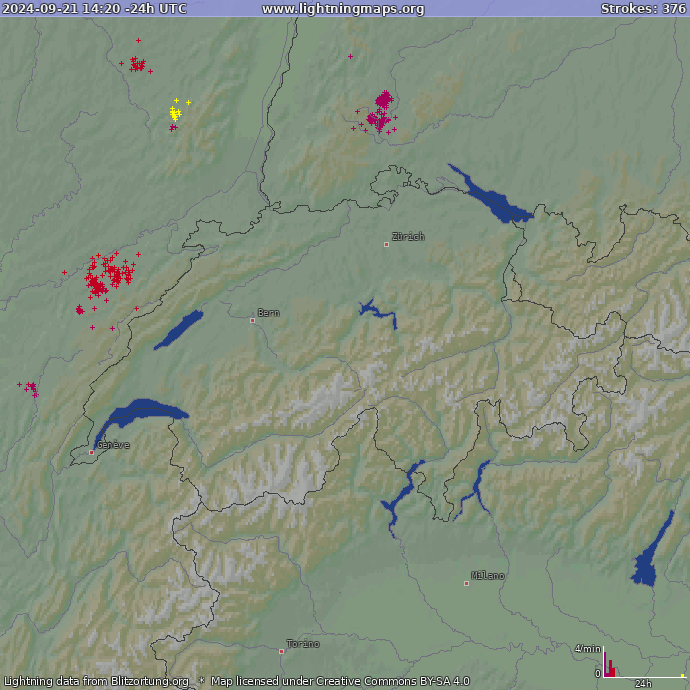Click the Milano city label

click(x=488, y=576)
